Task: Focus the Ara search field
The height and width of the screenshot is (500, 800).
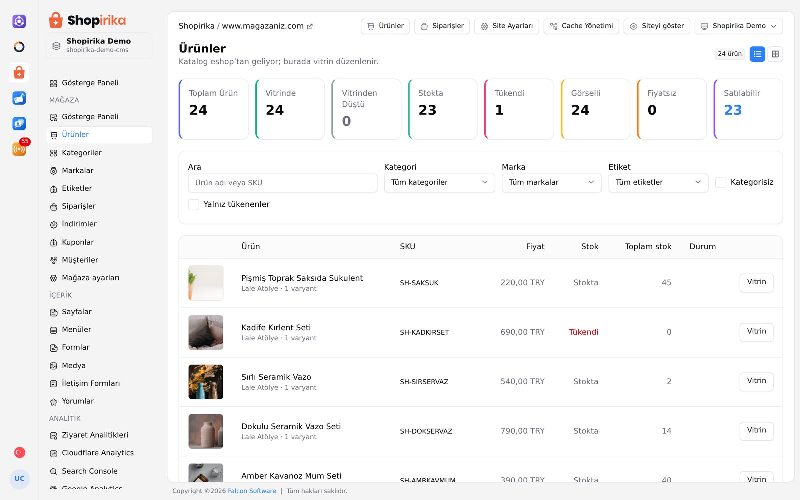Action: [283, 183]
